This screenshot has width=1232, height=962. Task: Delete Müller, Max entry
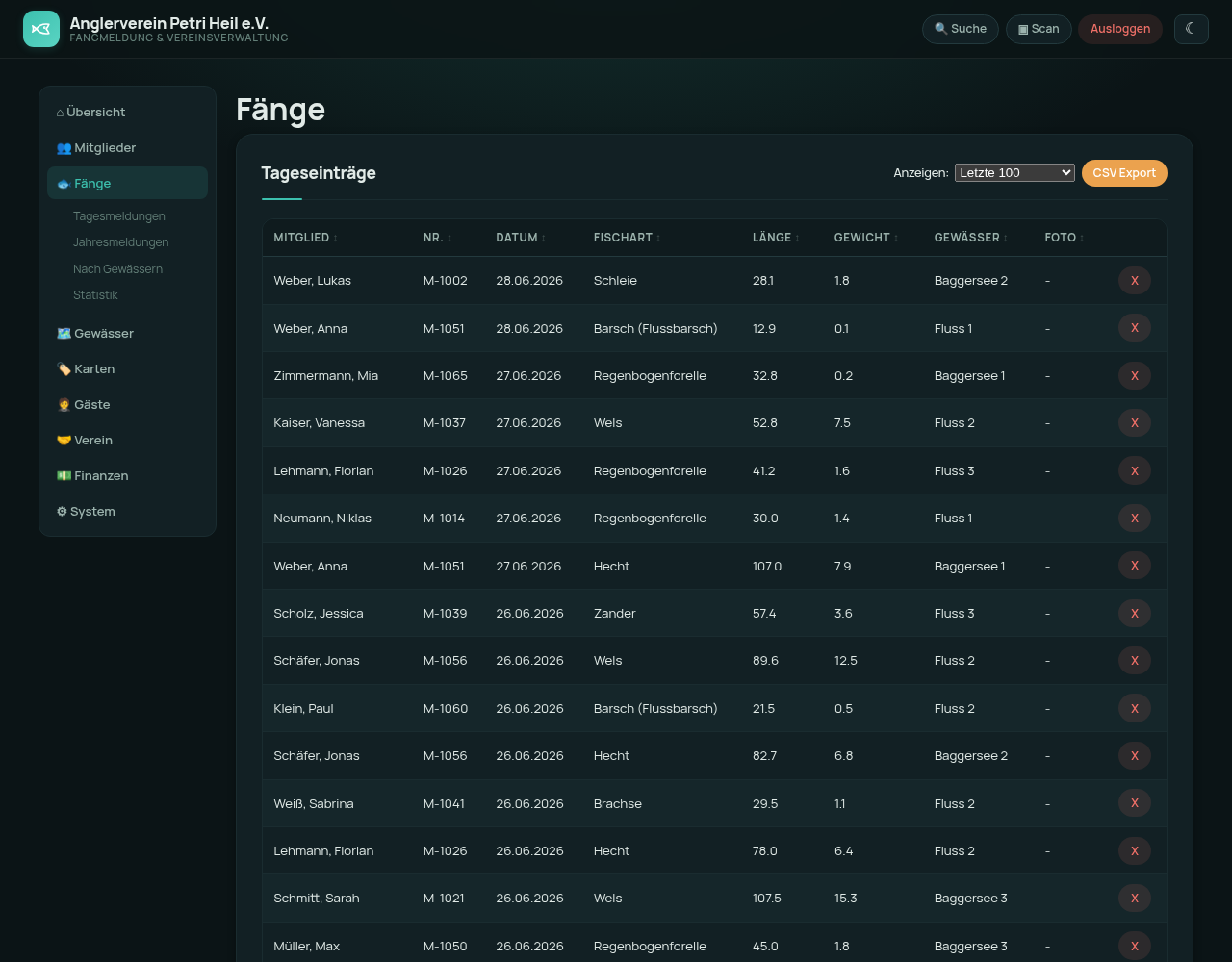click(1135, 946)
